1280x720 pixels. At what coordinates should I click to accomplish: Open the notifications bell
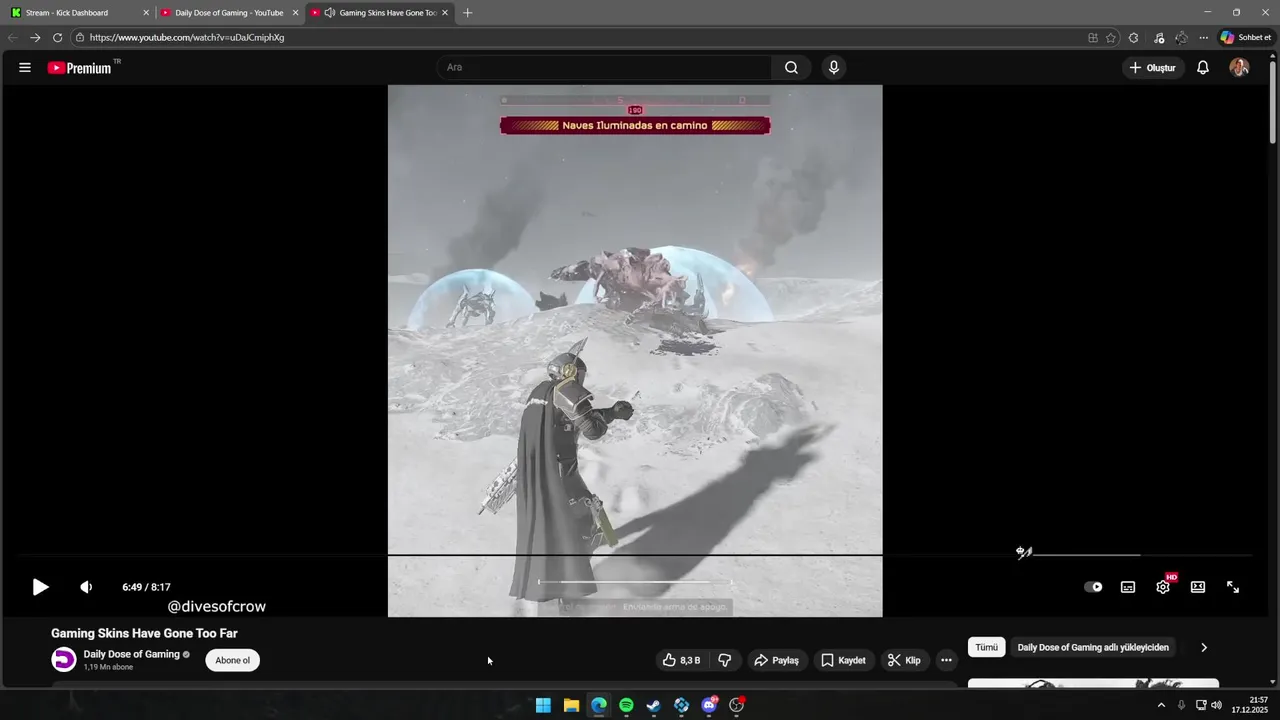(x=1203, y=68)
